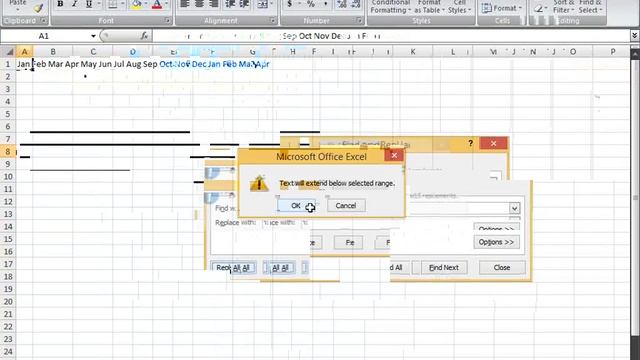Set Align Text Left
The width and height of the screenshot is (640, 360).
(x=184, y=4)
